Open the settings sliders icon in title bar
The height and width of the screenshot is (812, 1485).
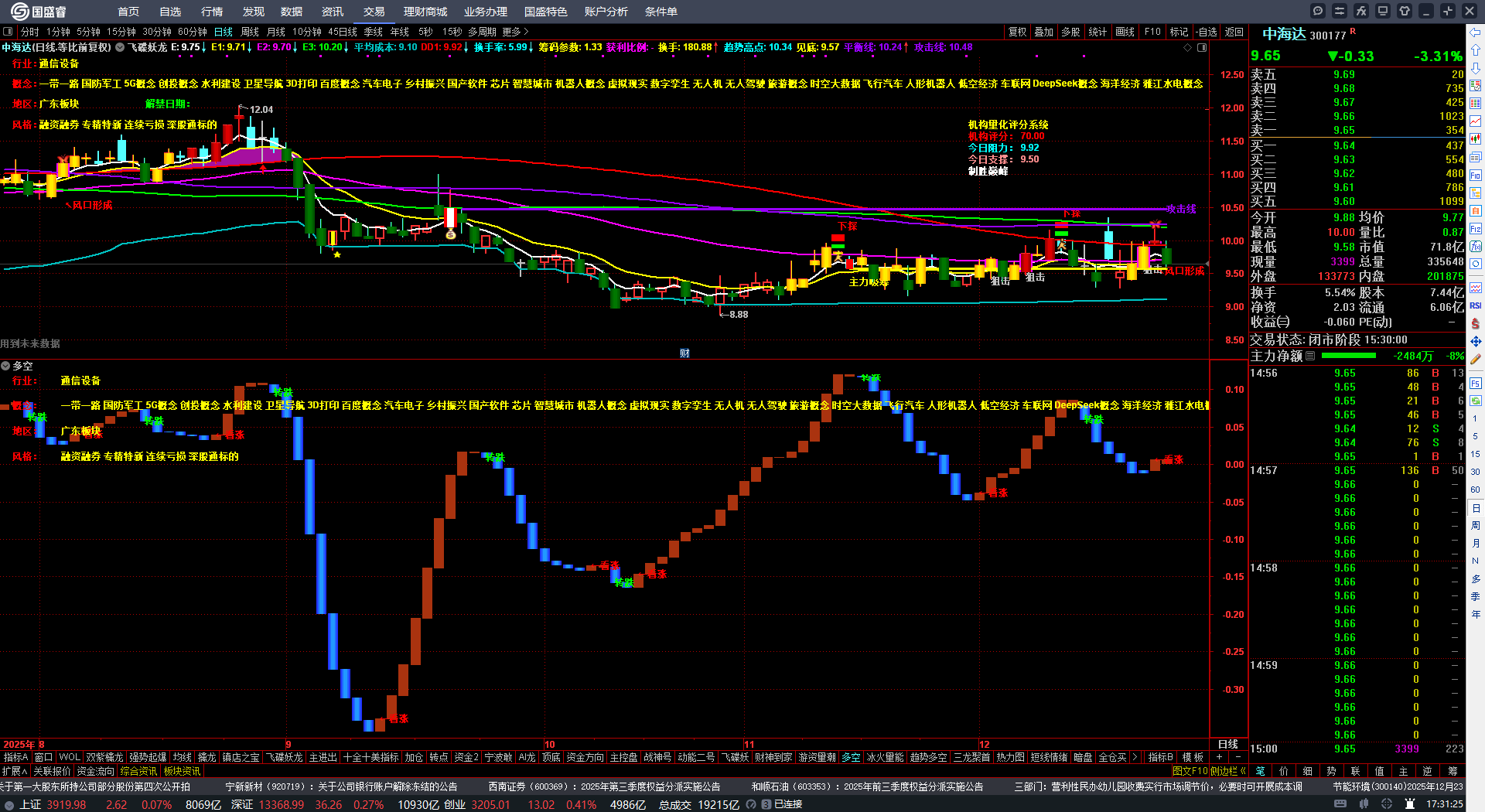(1340, 11)
